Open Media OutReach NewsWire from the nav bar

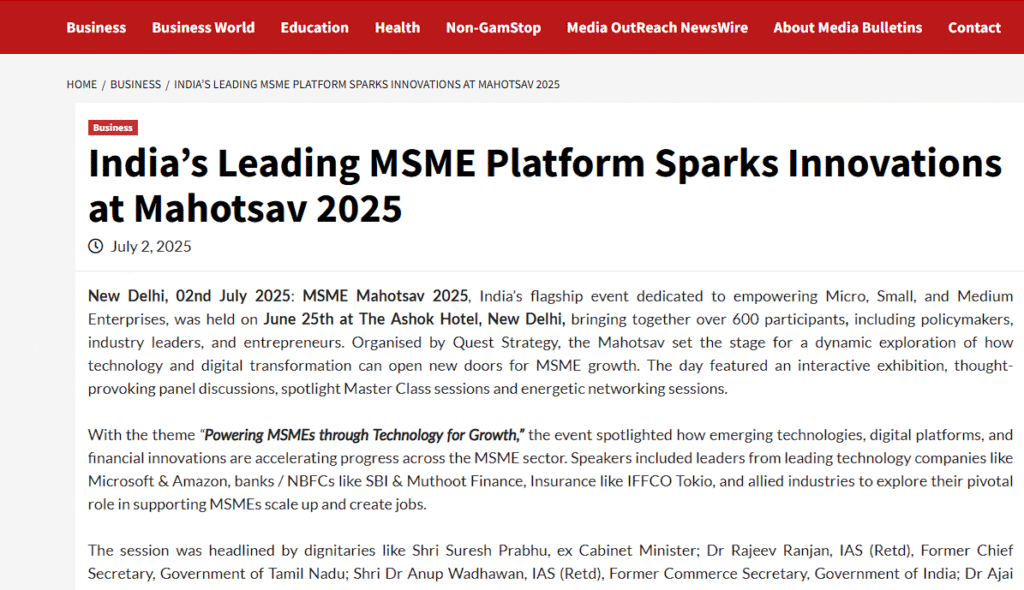pyautogui.click(x=657, y=27)
